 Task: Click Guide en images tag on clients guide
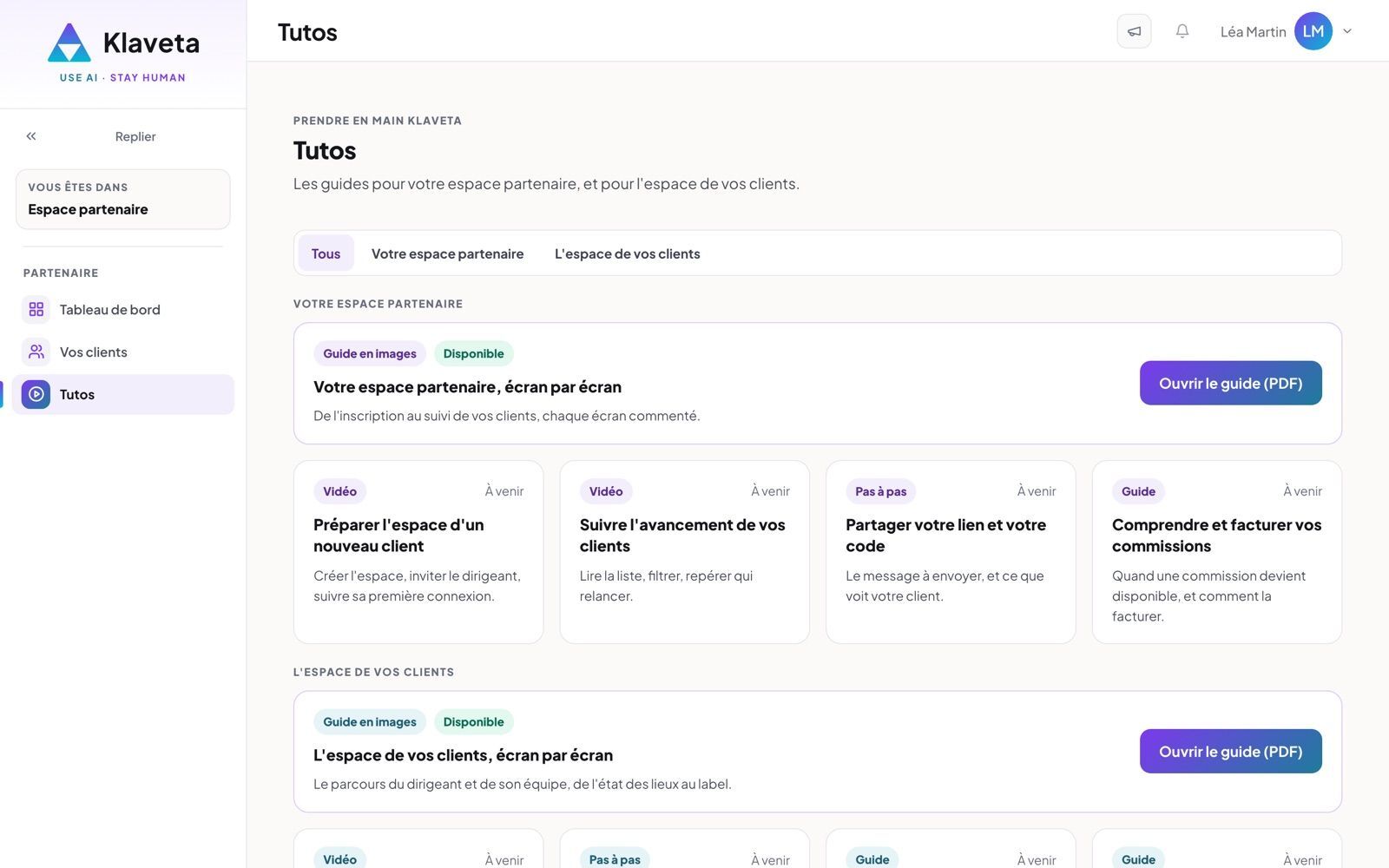[370, 722]
